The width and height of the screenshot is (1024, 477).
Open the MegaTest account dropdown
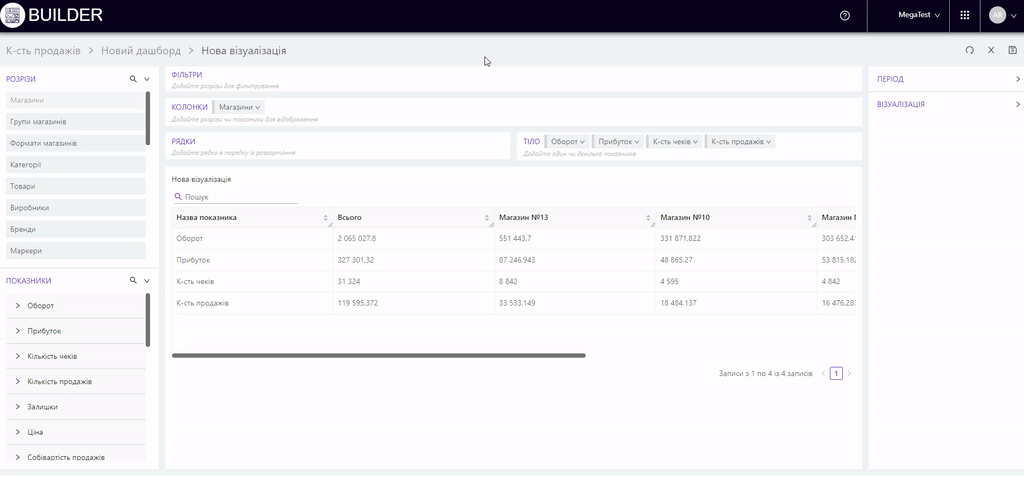(919, 16)
